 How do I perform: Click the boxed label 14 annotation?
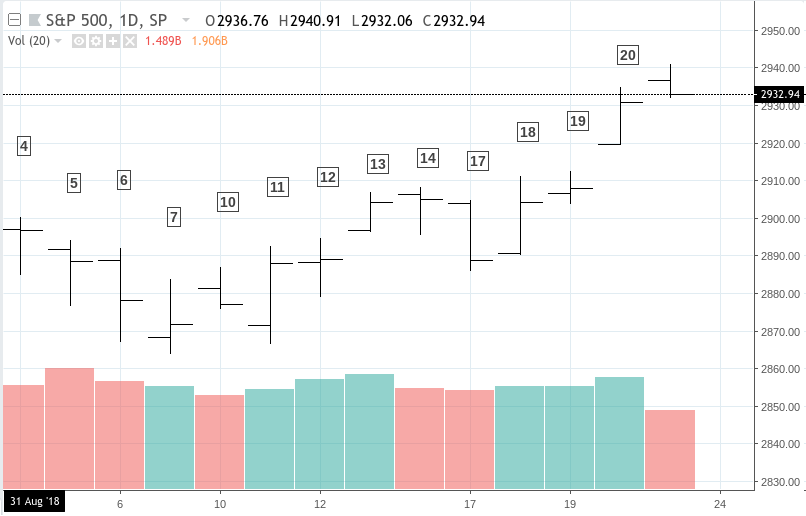pyautogui.click(x=428, y=158)
